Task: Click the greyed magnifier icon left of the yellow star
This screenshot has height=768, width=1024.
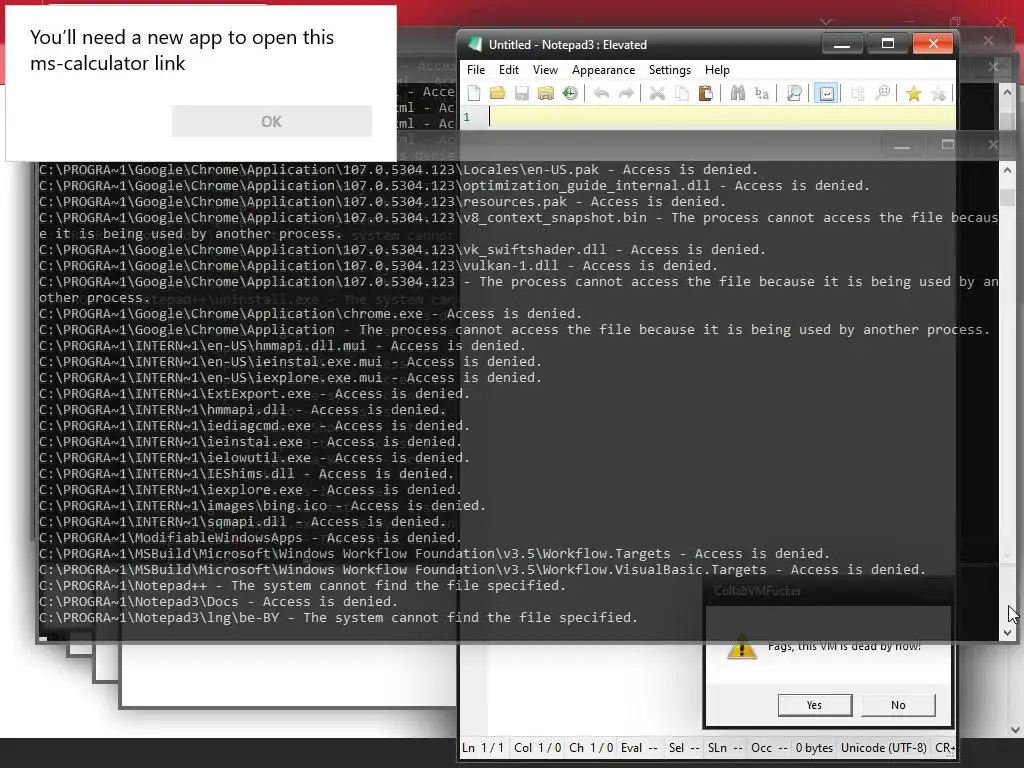Action: pyautogui.click(x=882, y=93)
